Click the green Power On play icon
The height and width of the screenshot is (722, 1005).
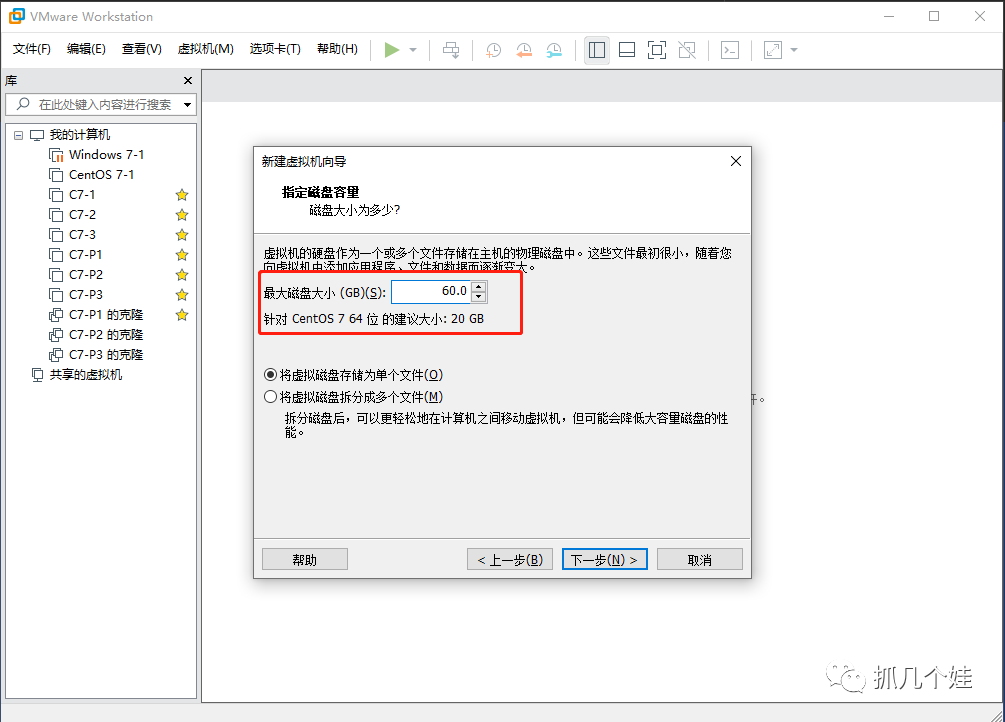point(392,50)
